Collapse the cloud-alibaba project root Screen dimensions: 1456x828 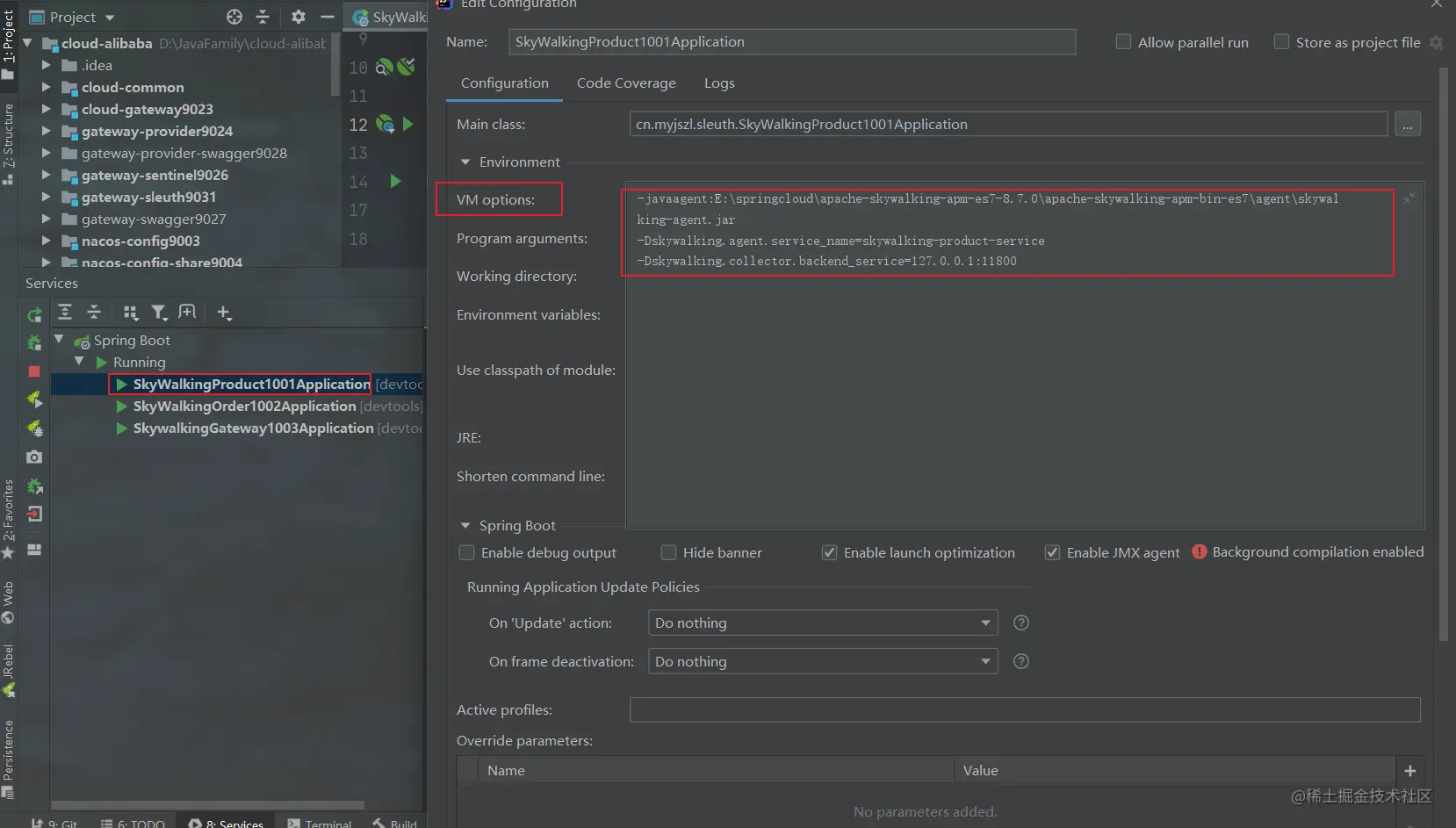point(27,42)
